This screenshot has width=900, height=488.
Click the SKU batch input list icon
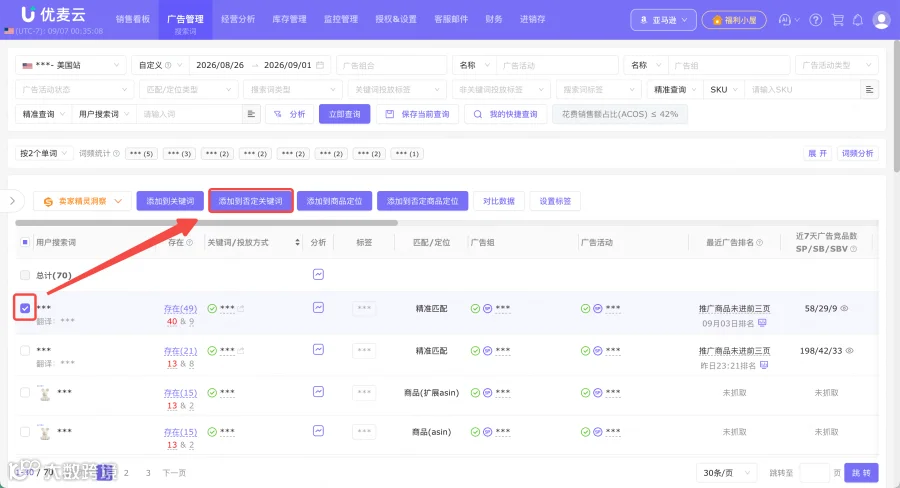tap(870, 90)
